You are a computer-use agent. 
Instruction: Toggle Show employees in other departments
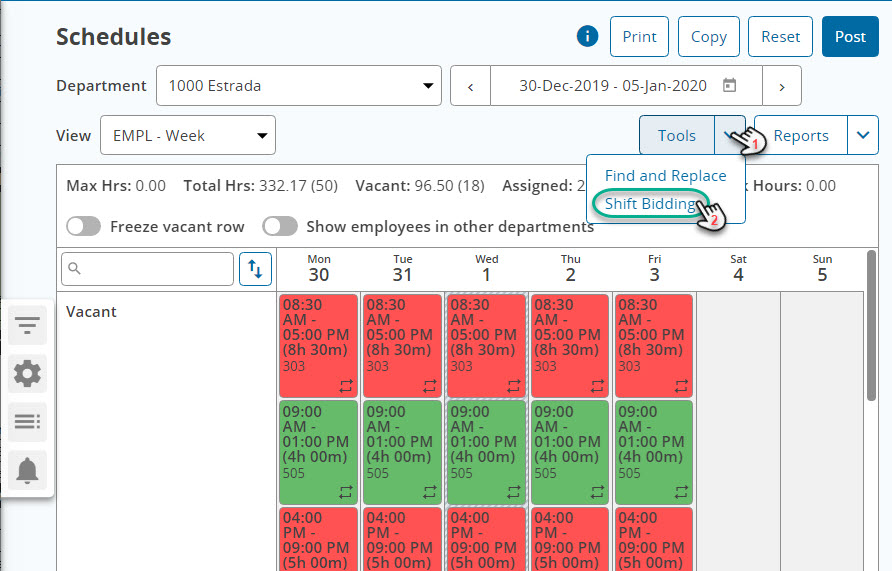coord(280,226)
